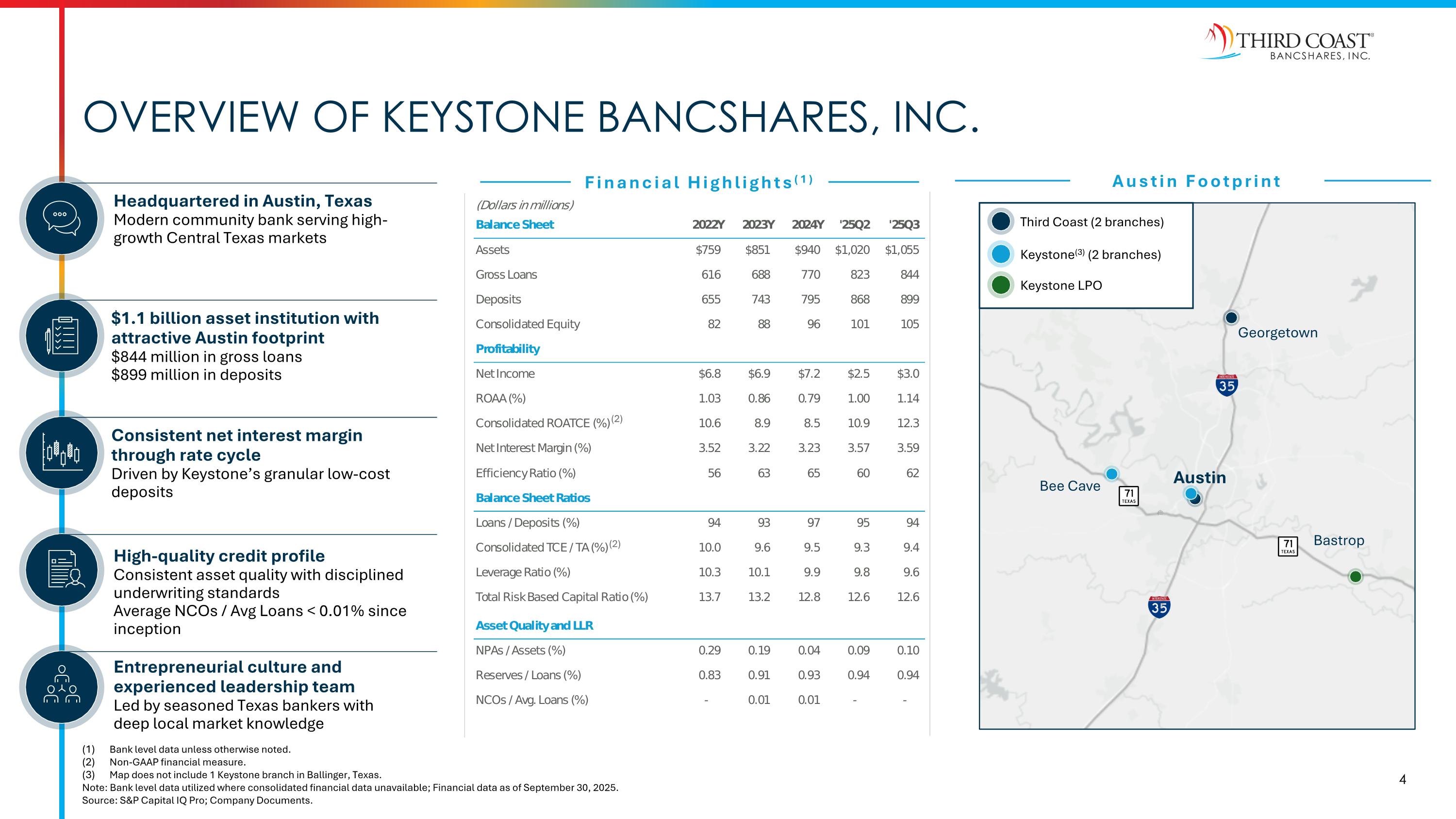
Task: Click the document profile credit icon
Action: point(62,570)
